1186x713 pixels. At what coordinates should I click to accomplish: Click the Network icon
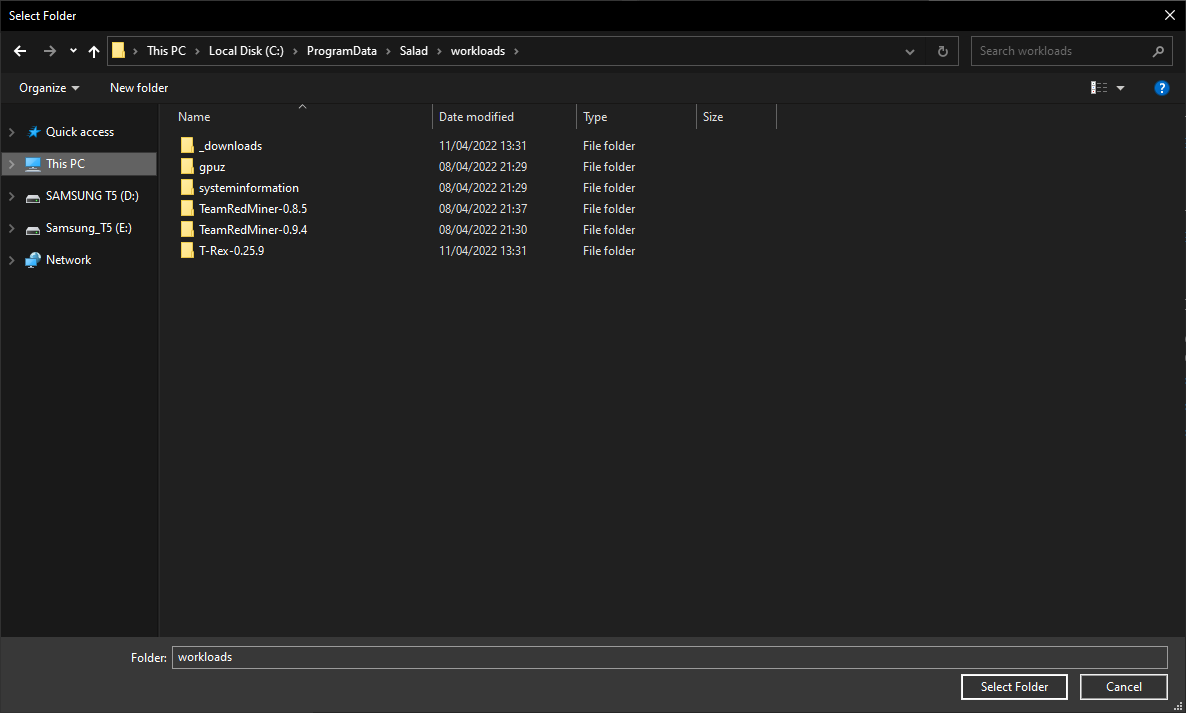[x=33, y=260]
